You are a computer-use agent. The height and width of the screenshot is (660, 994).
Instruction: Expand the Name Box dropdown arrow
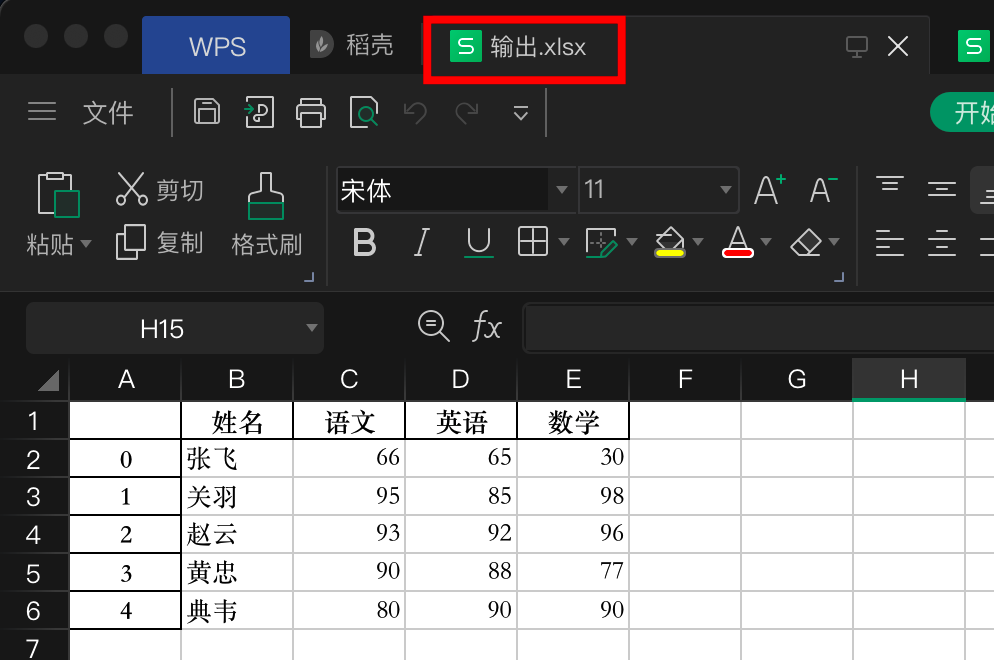pyautogui.click(x=311, y=328)
